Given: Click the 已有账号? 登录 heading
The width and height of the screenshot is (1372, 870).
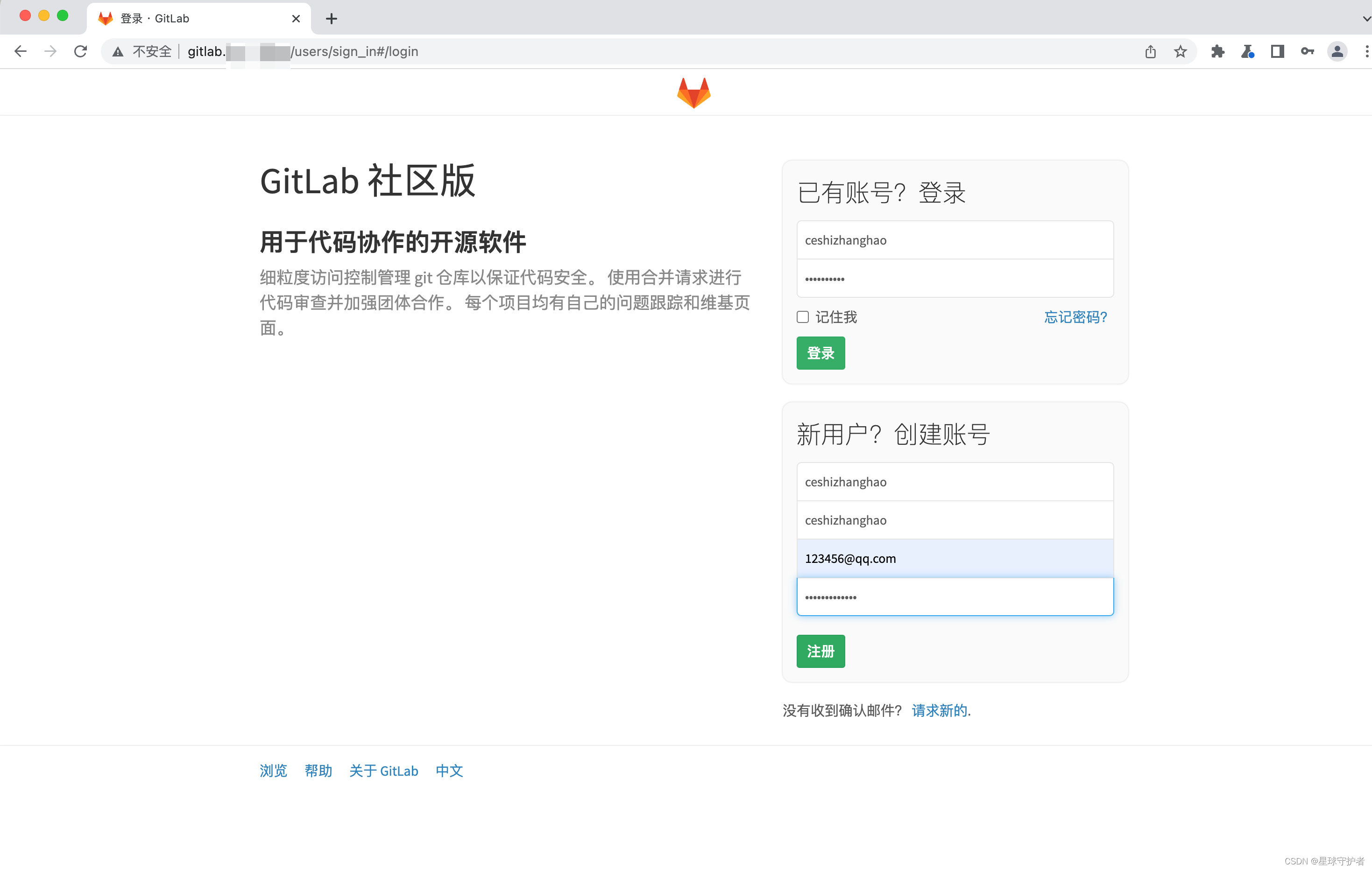Looking at the screenshot, I should (881, 192).
